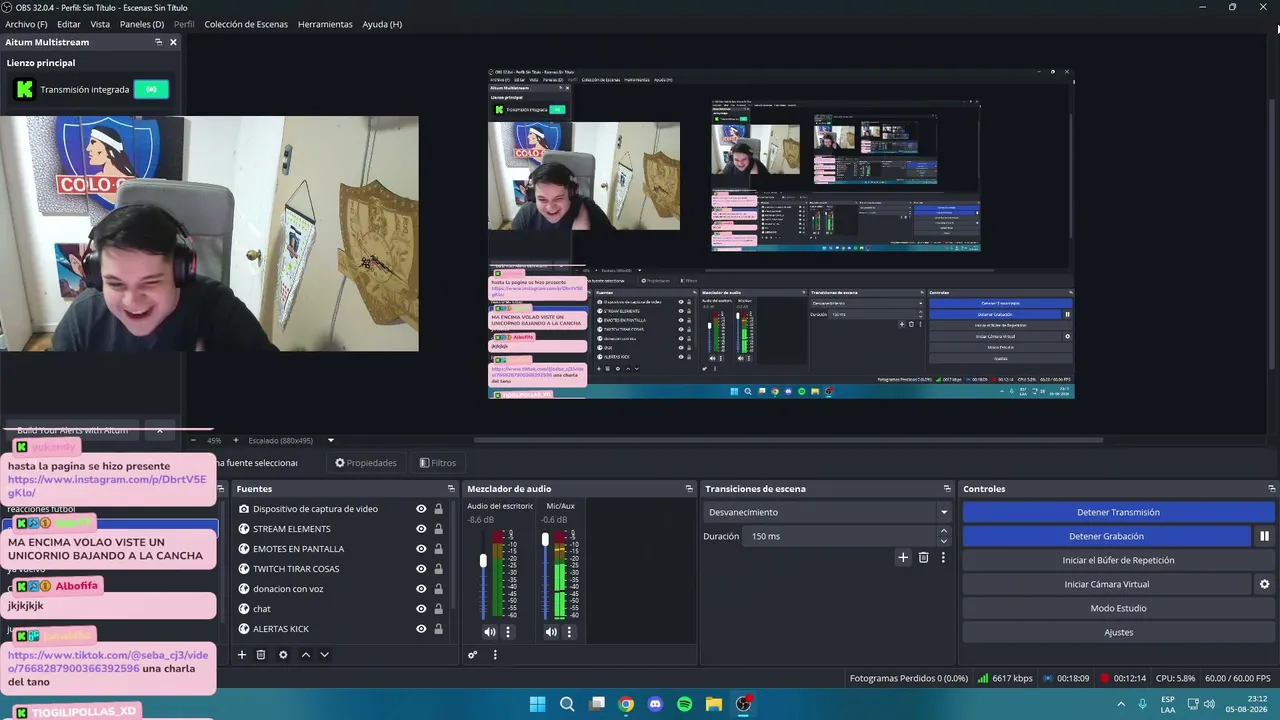Viewport: 1280px width, 720px height.
Task: Open advanced audio properties gears icon
Action: pyautogui.click(x=473, y=655)
